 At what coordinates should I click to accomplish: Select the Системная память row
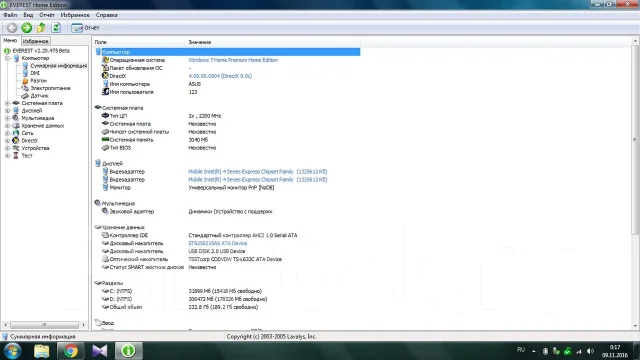pyautogui.click(x=227, y=140)
